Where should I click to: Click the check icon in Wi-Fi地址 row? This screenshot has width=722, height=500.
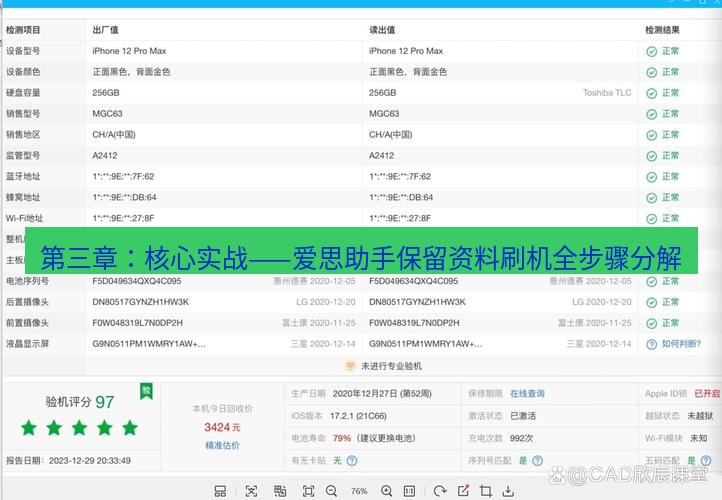[651, 219]
